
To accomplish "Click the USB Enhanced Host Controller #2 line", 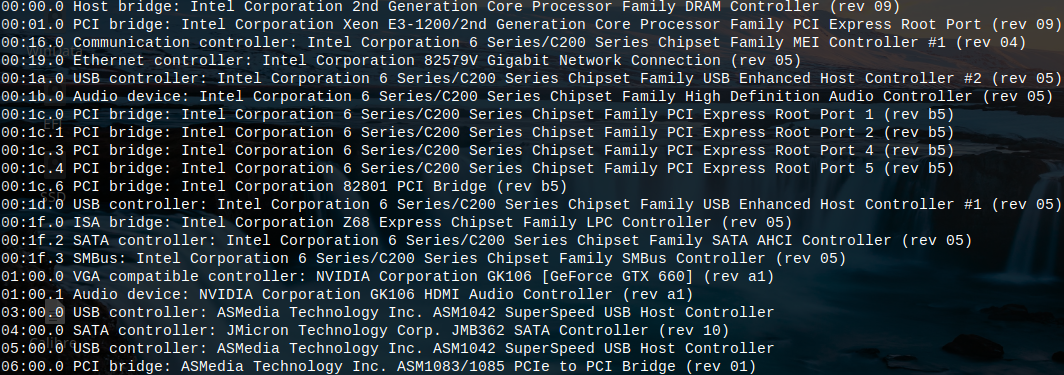I will (531, 79).
